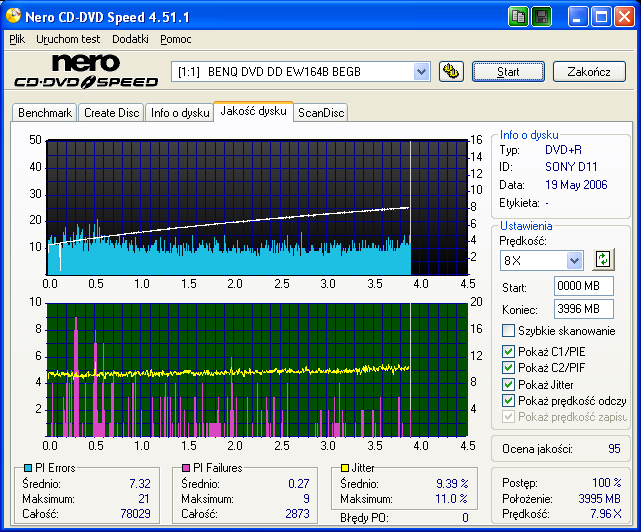Open the Uruchom test menu

point(68,39)
